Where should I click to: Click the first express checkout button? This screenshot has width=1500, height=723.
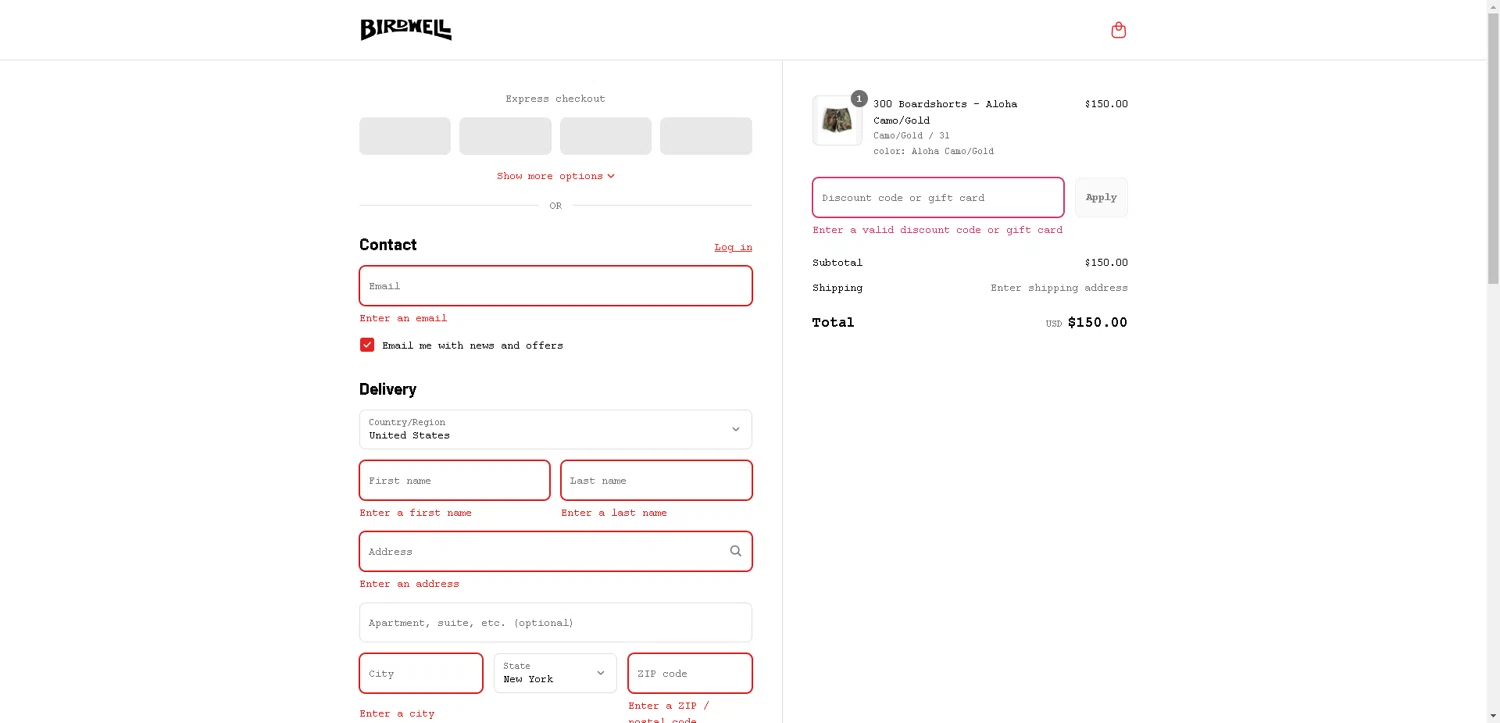click(405, 136)
